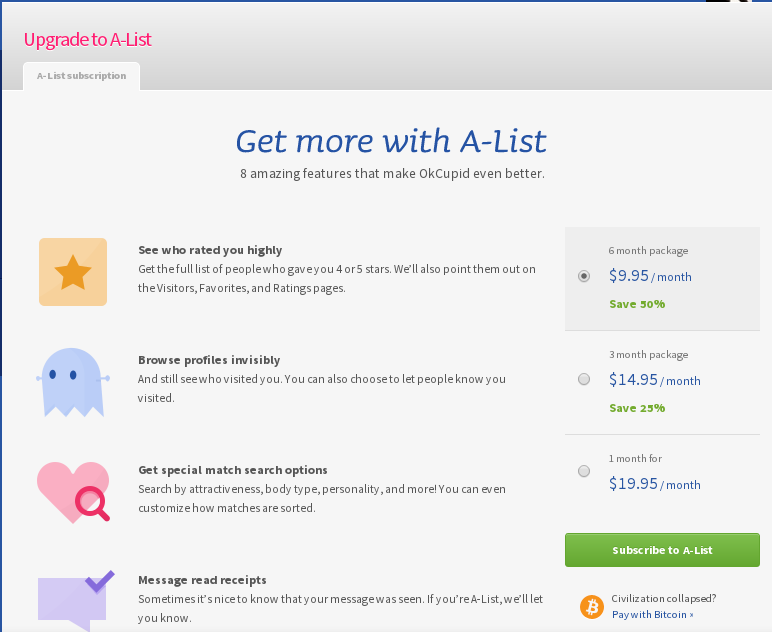Click the 'See who rated you highly' title
The image size is (772, 632).
click(210, 250)
